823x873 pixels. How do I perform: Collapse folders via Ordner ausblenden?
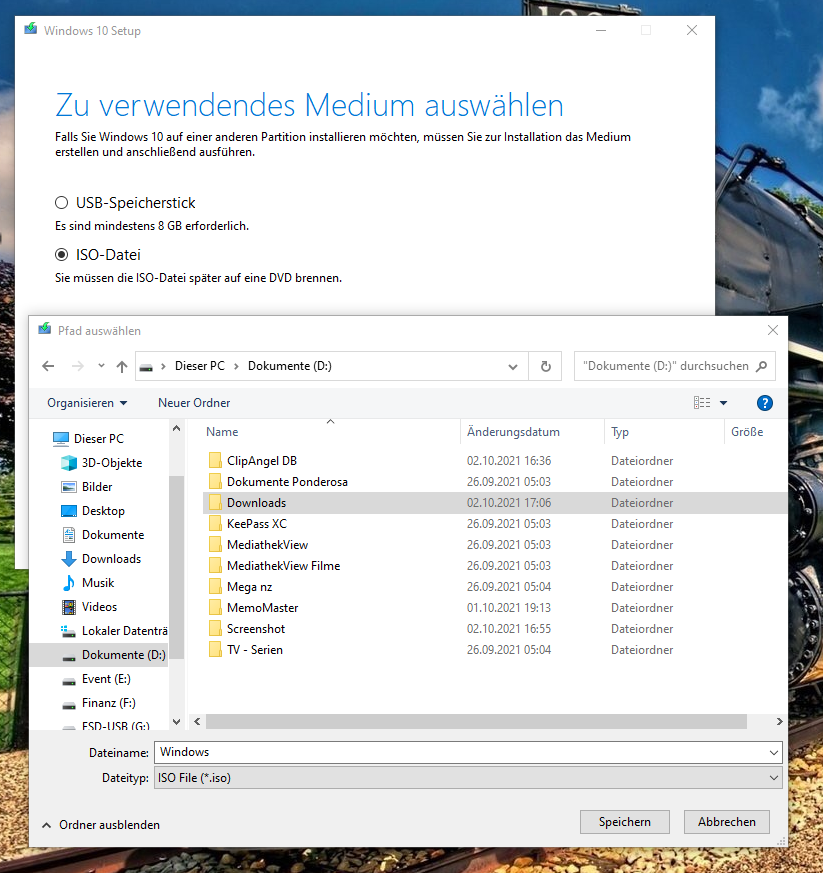101,825
